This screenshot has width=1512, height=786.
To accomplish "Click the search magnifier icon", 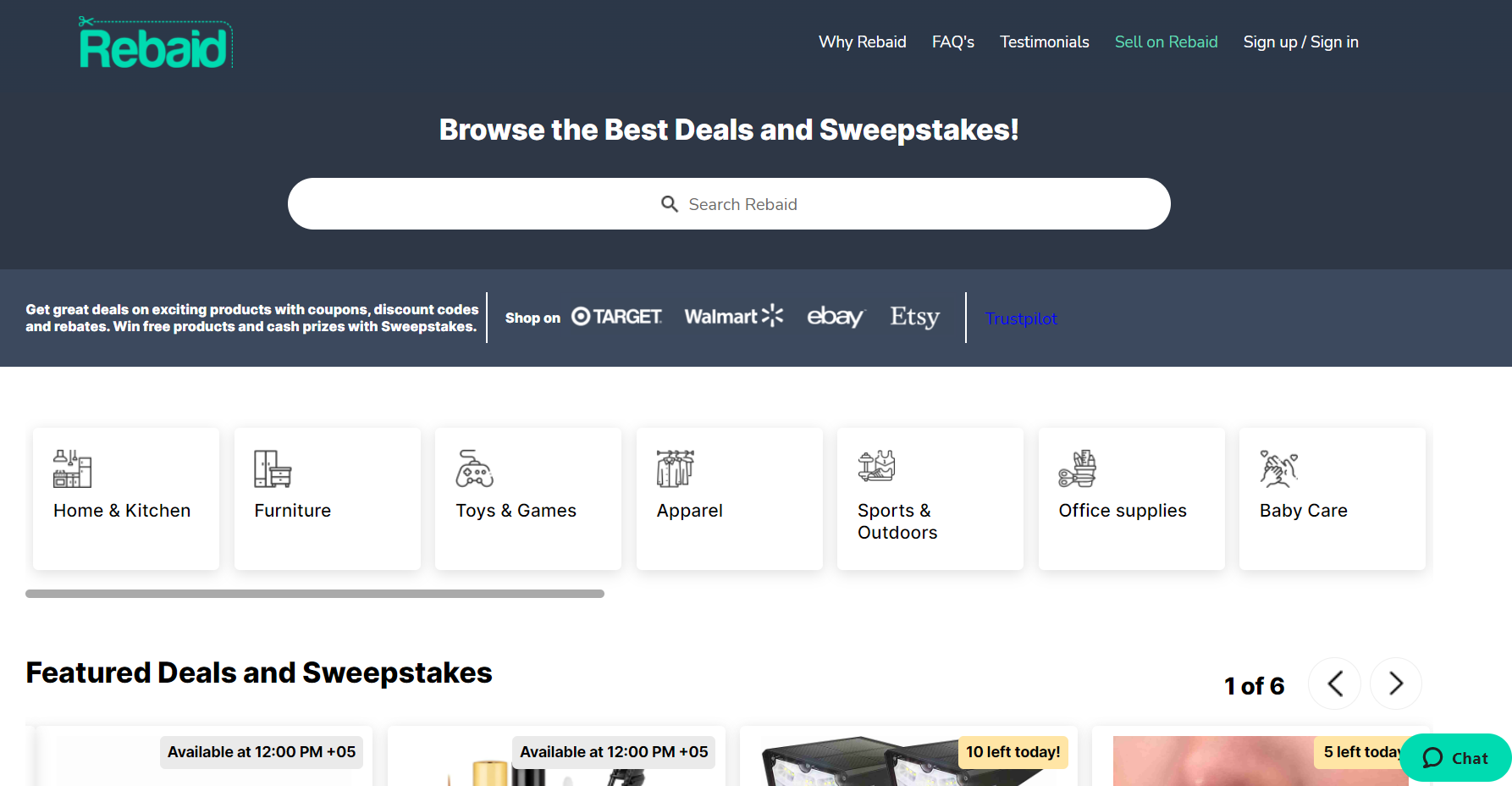I will [x=669, y=203].
